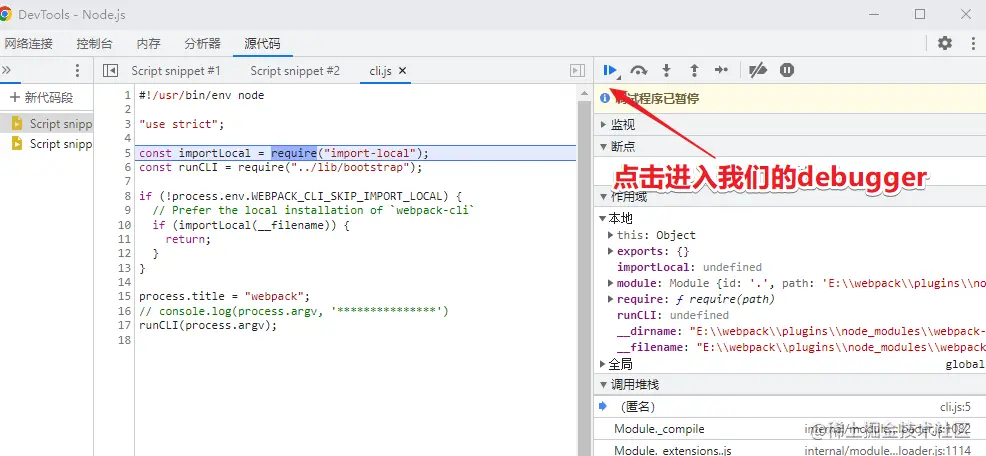986x456 pixels.
Task: Click the "use strict" code line
Action: point(182,124)
